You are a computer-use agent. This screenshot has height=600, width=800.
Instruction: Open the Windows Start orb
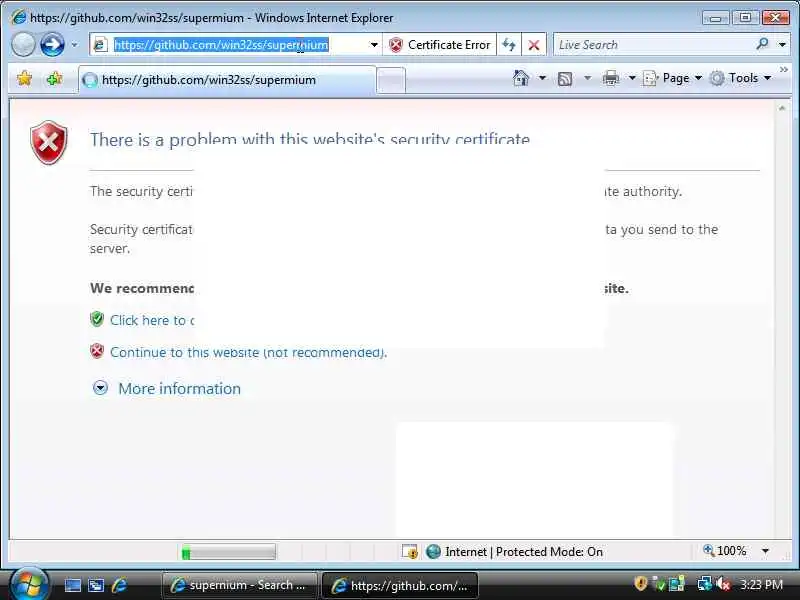click(29, 584)
